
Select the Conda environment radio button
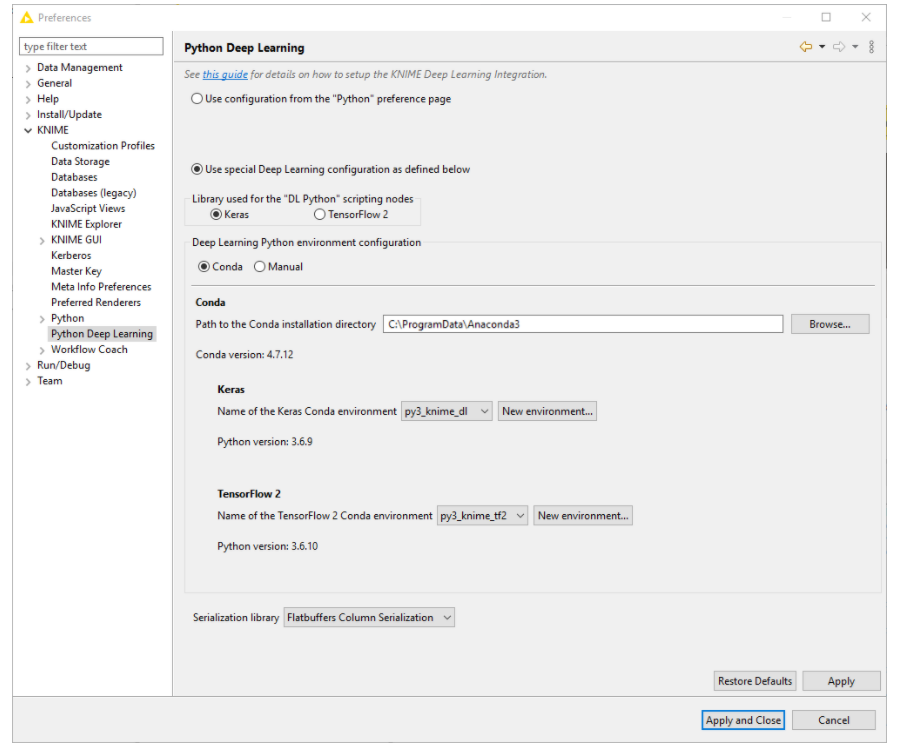tap(204, 267)
